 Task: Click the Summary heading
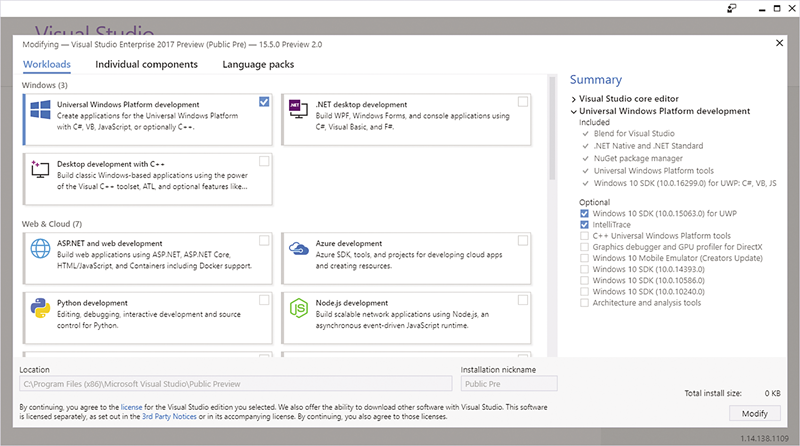(x=595, y=80)
